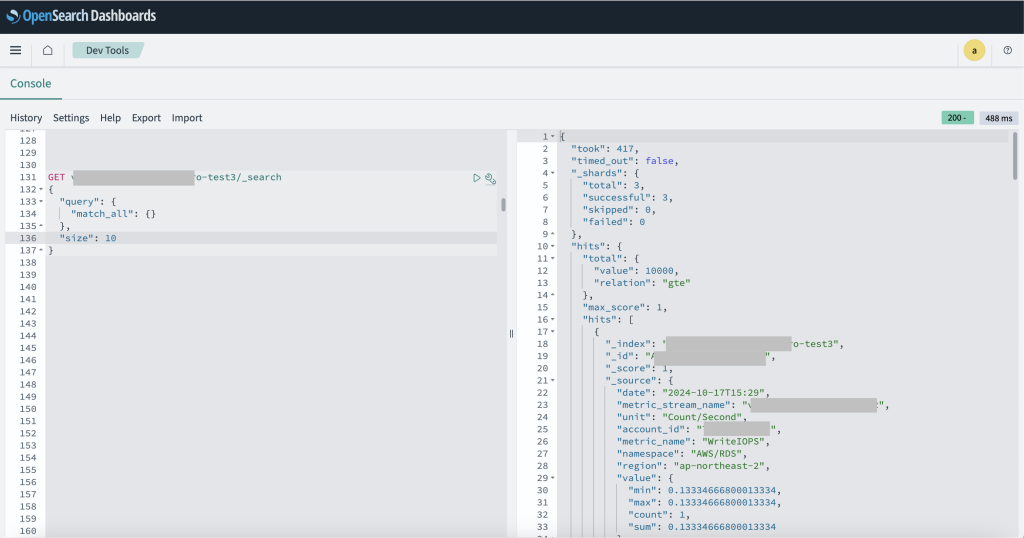This screenshot has width=1024, height=538.
Task: Click empty editor line 140
Action: click(271, 287)
